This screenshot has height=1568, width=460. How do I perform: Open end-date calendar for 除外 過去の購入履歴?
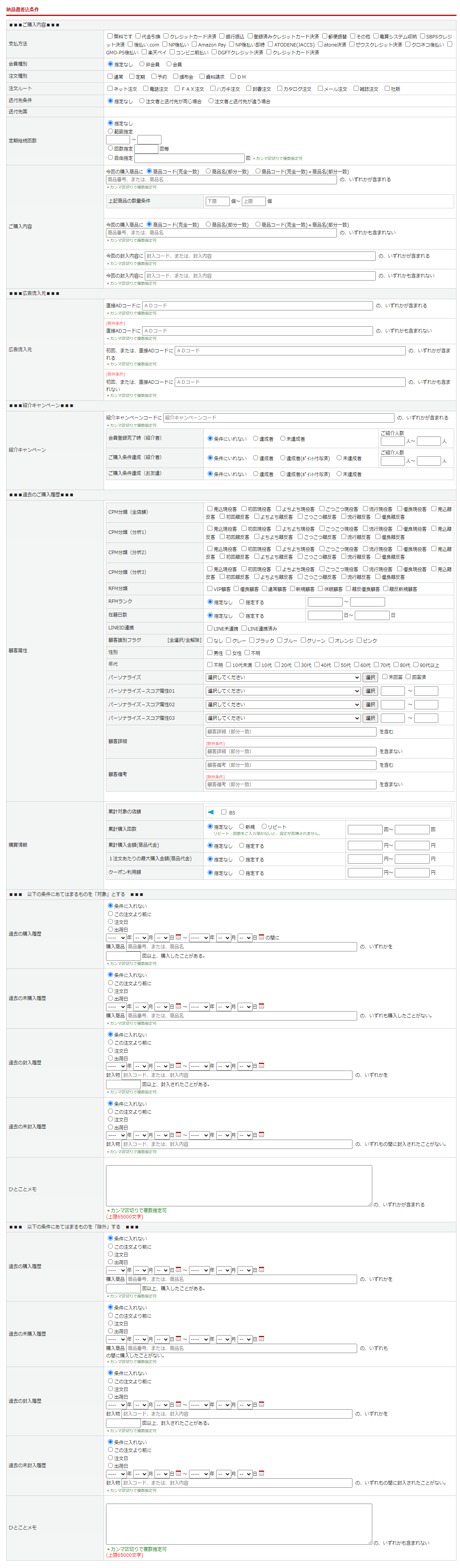pyautogui.click(x=261, y=1270)
